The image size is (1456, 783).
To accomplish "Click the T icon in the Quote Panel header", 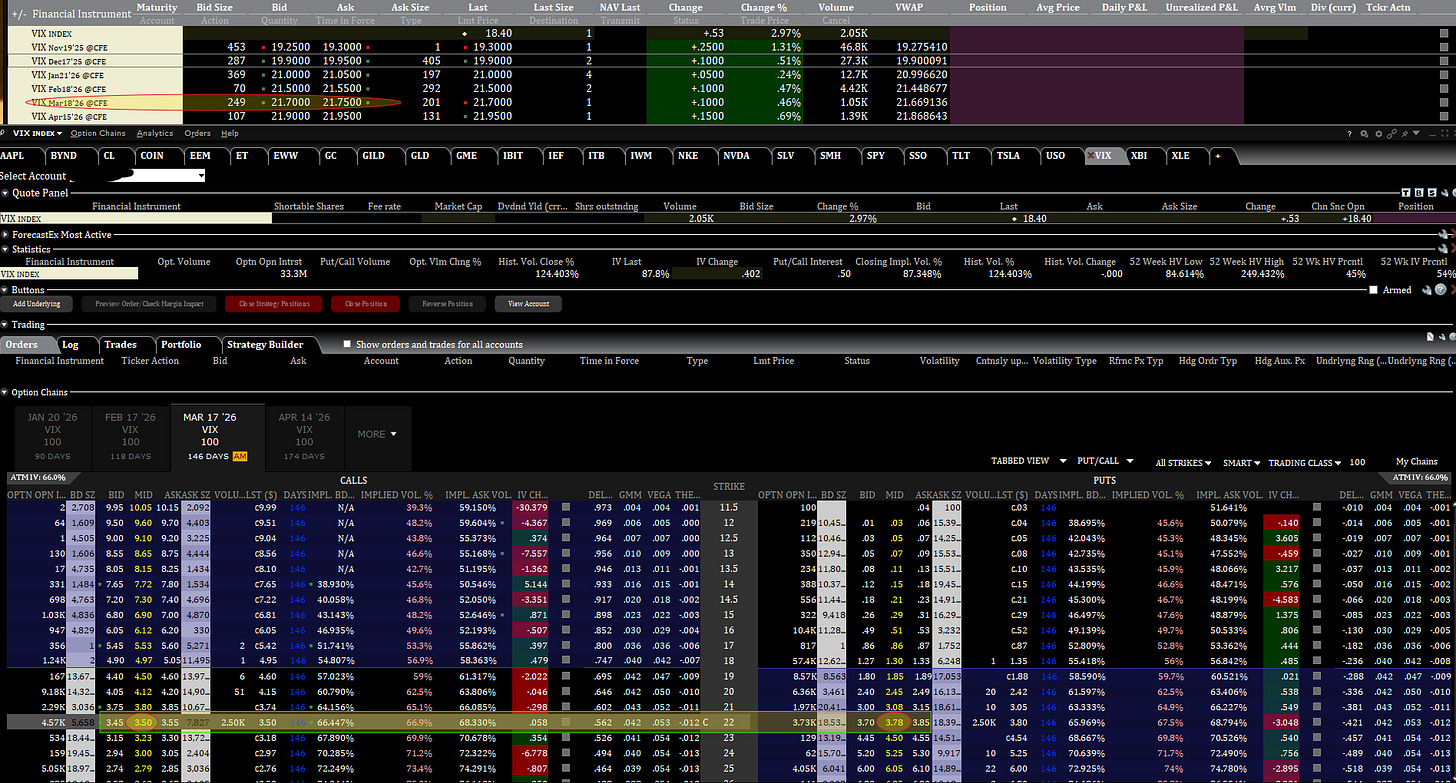I will (1405, 193).
